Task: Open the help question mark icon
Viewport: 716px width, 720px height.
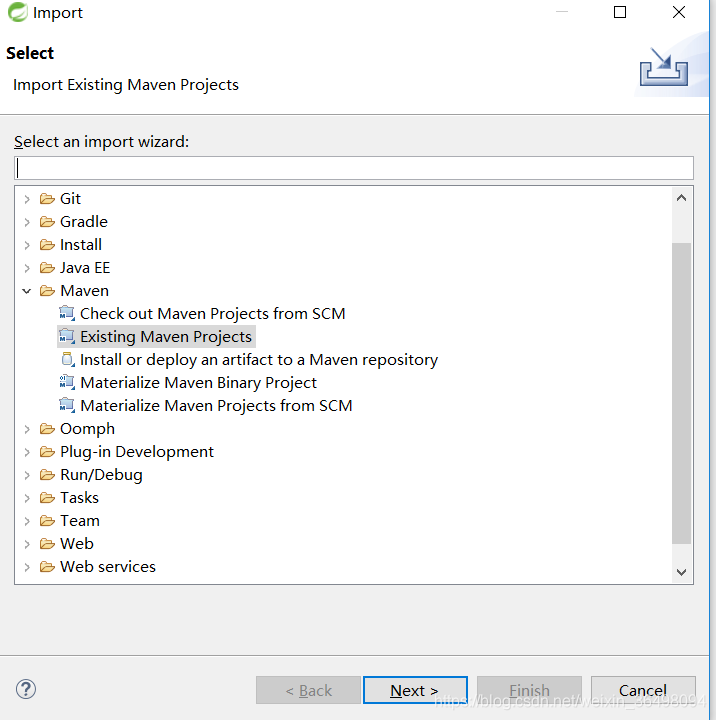Action: (26, 689)
